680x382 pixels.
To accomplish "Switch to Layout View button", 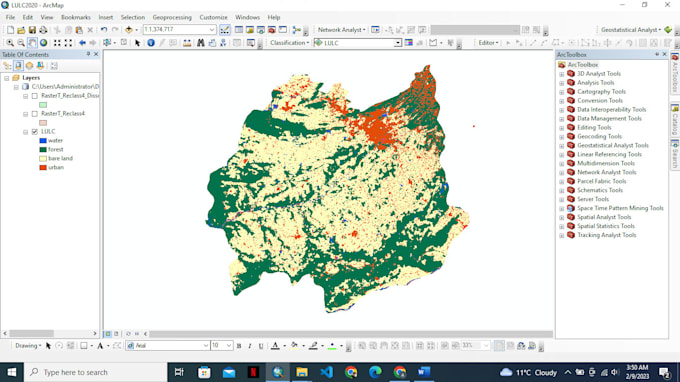I will (x=116, y=334).
